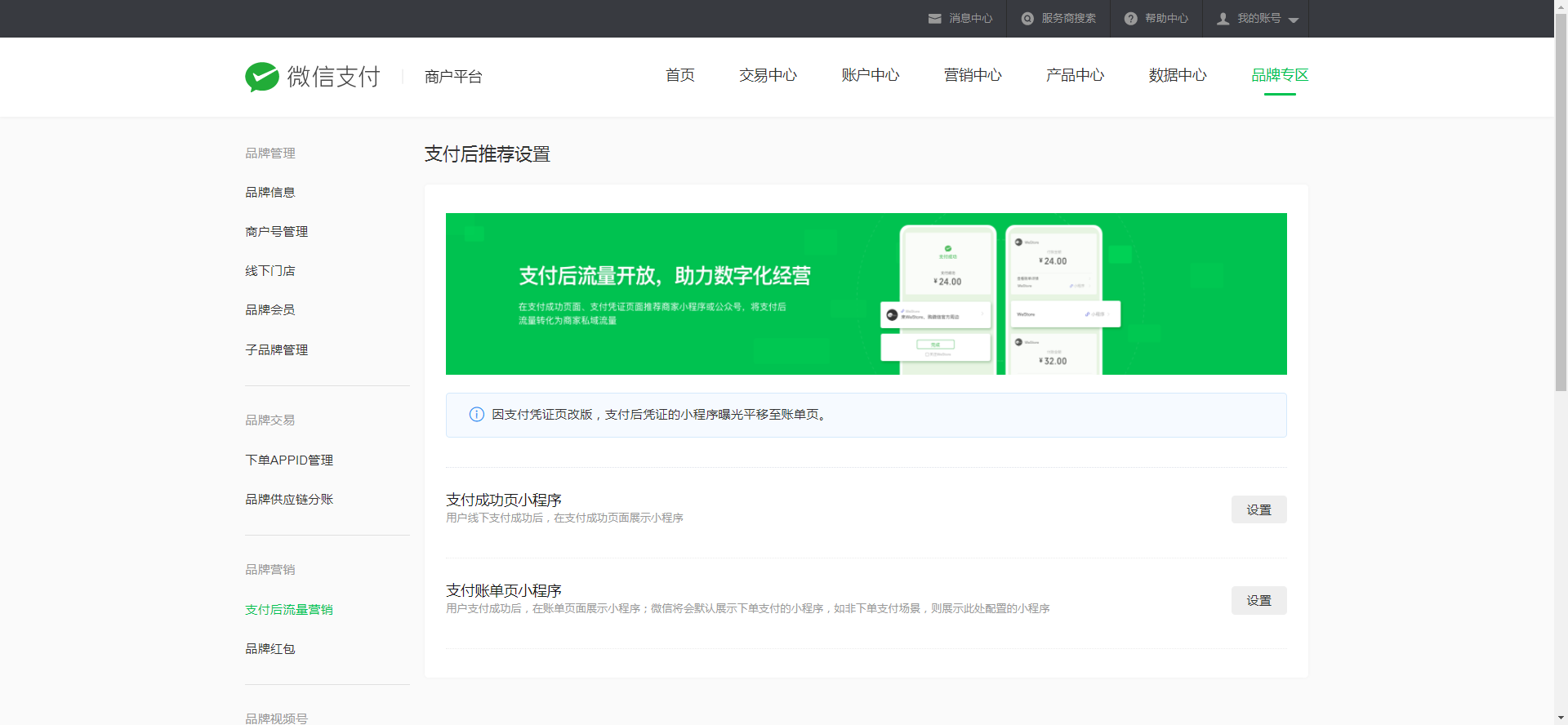1568x725 pixels.
Task: Select the 品牌专区 tab
Action: coord(1280,75)
